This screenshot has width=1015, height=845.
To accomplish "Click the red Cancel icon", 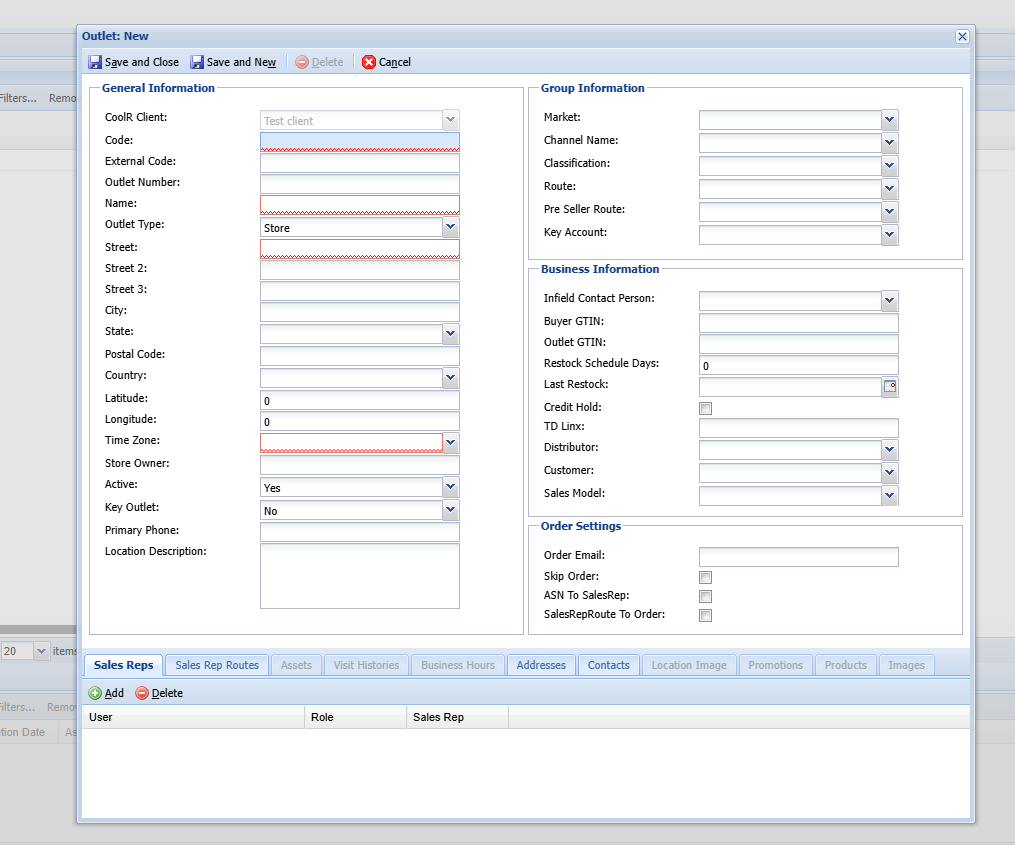I will point(369,62).
